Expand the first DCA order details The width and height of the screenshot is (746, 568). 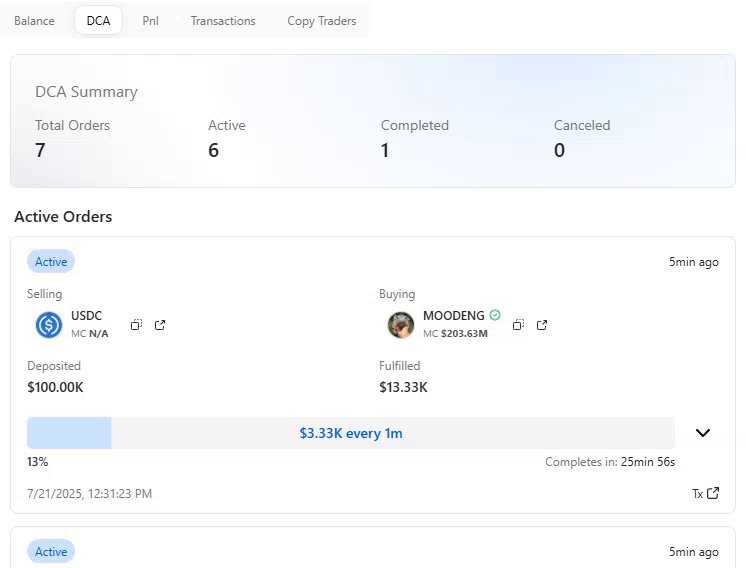pyautogui.click(x=703, y=432)
